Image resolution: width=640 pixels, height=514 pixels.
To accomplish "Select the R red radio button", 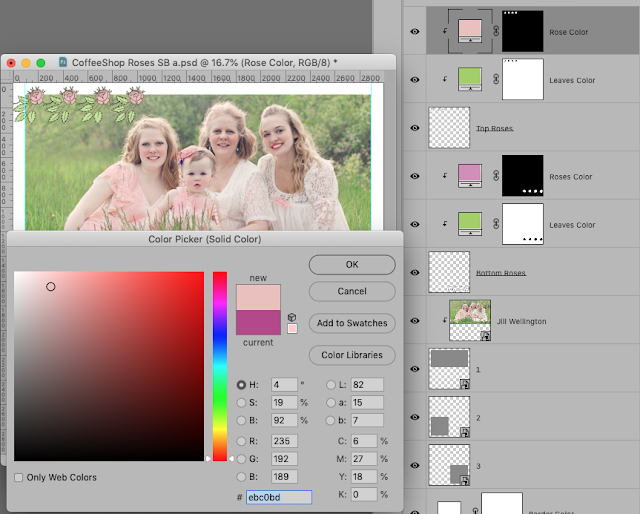I will click(241, 441).
